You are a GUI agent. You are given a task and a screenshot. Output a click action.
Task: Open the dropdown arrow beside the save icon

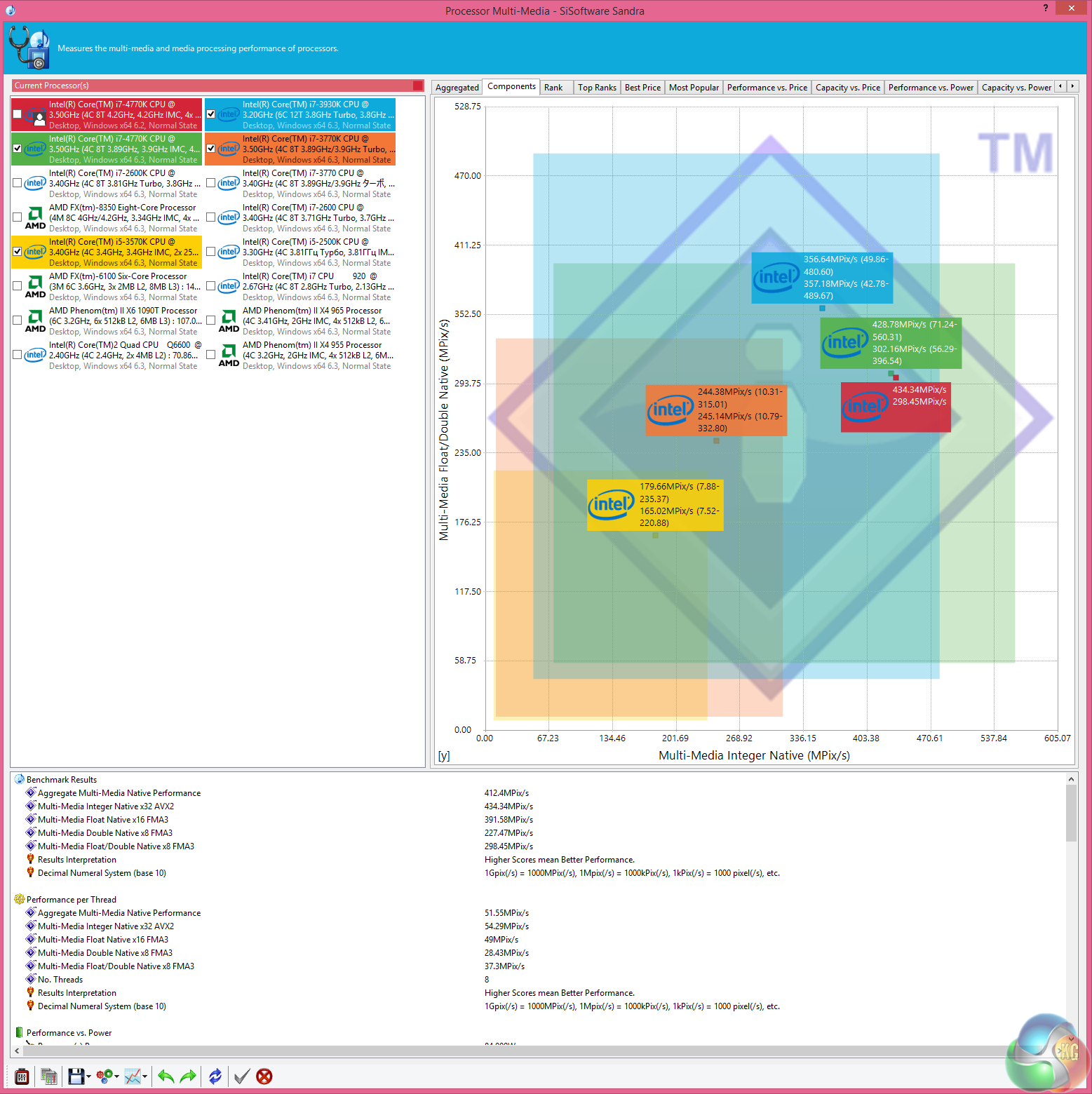[x=89, y=1076]
